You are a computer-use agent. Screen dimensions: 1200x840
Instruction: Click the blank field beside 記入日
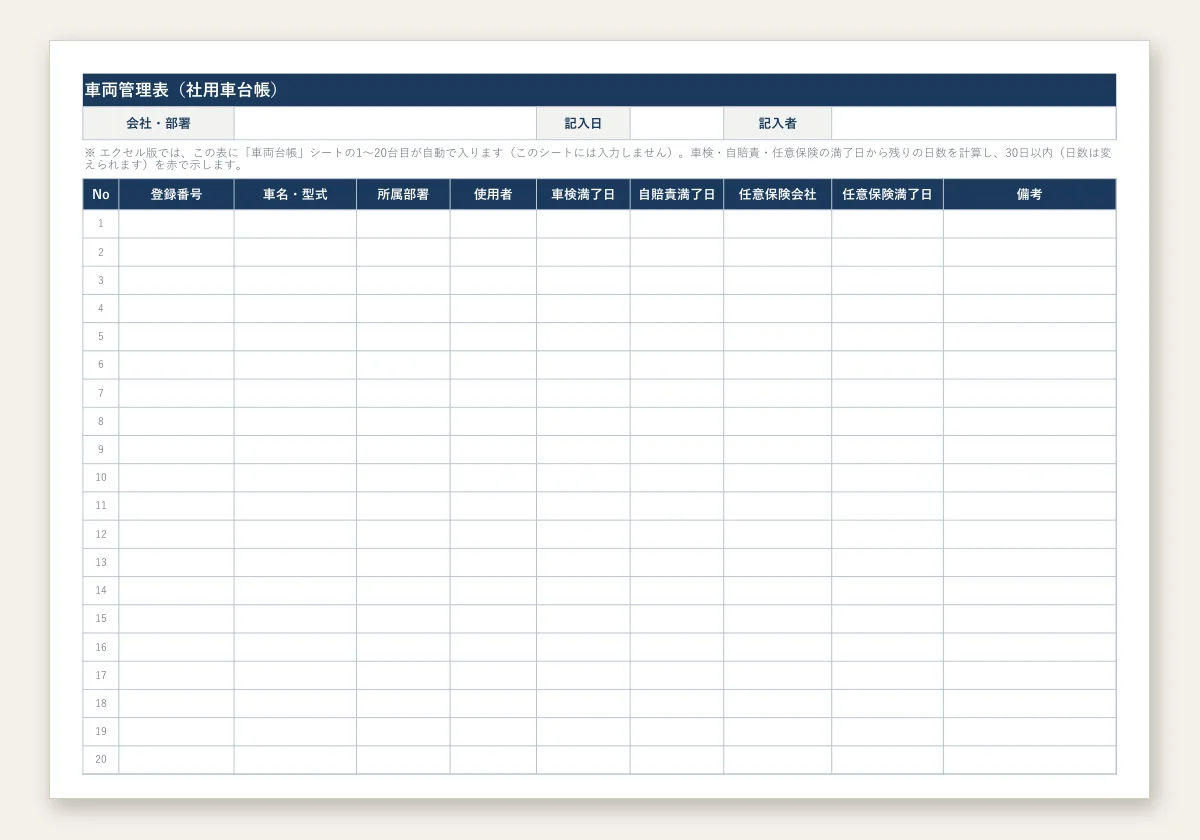pos(677,123)
